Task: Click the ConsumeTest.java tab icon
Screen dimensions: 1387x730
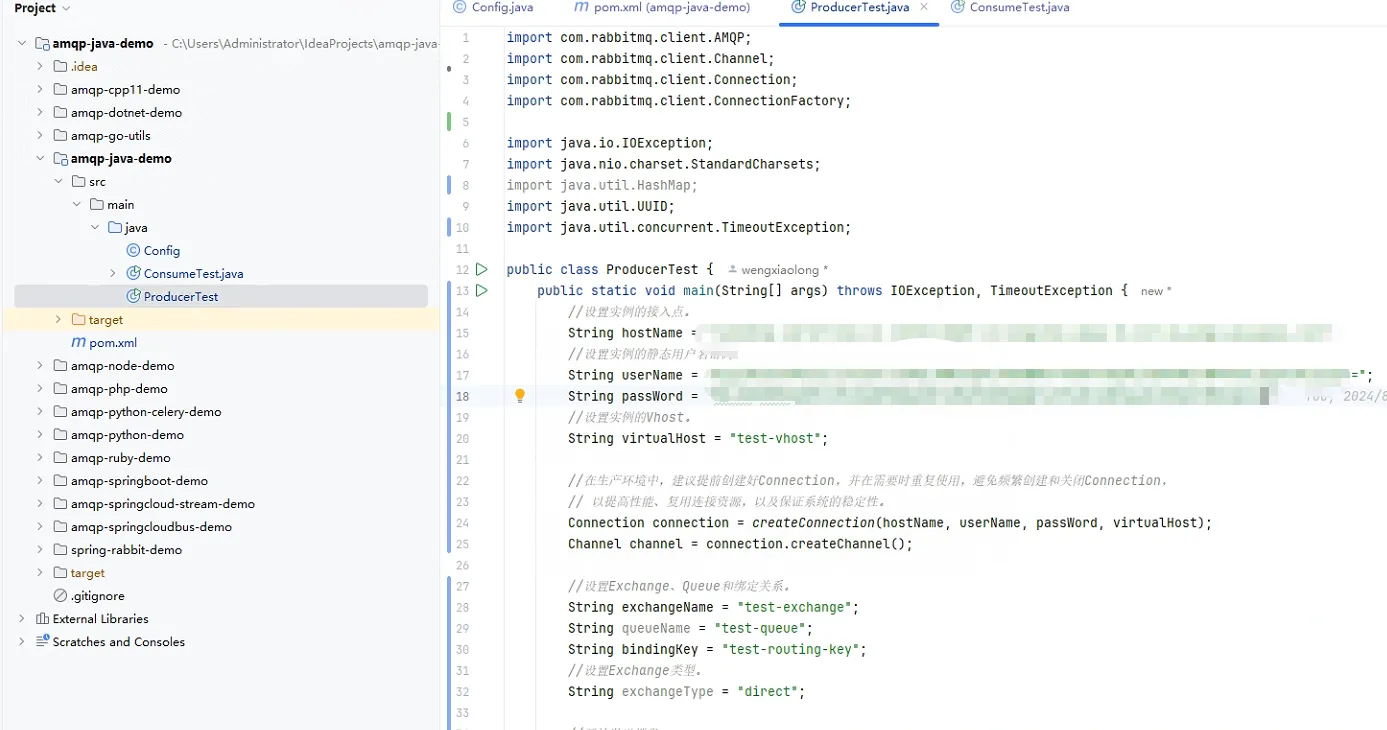Action: pyautogui.click(x=958, y=7)
